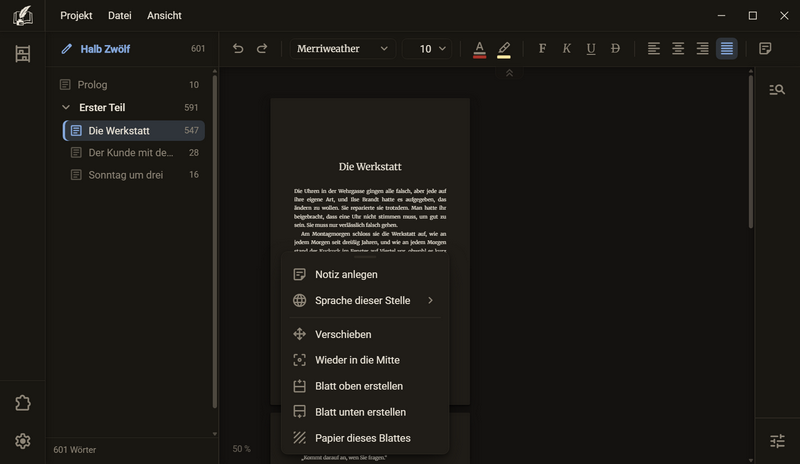The width and height of the screenshot is (800, 464).
Task: Collapse the Erster Teil folder
Action: point(66,108)
